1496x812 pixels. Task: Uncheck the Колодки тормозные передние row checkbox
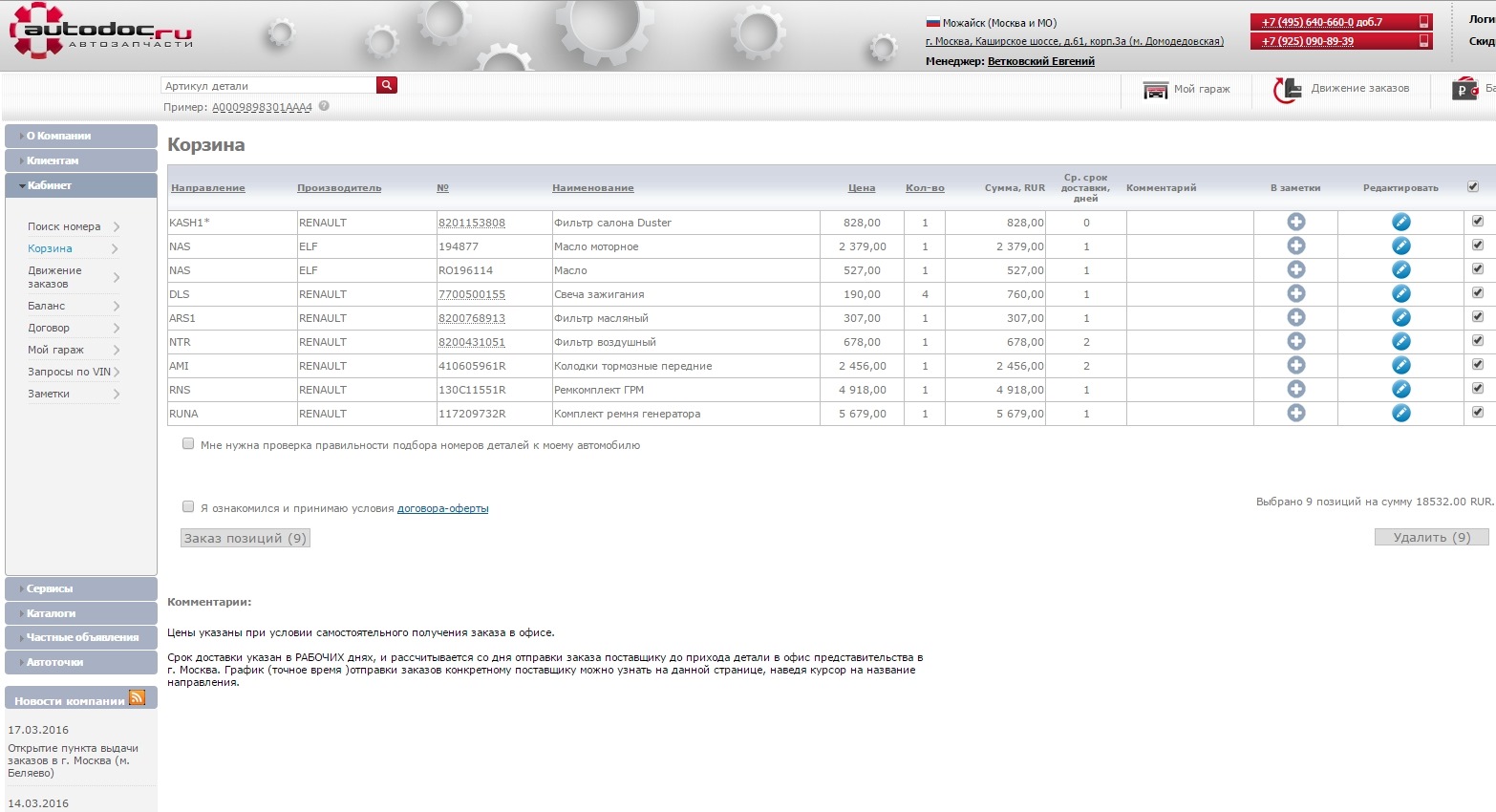tap(1478, 364)
